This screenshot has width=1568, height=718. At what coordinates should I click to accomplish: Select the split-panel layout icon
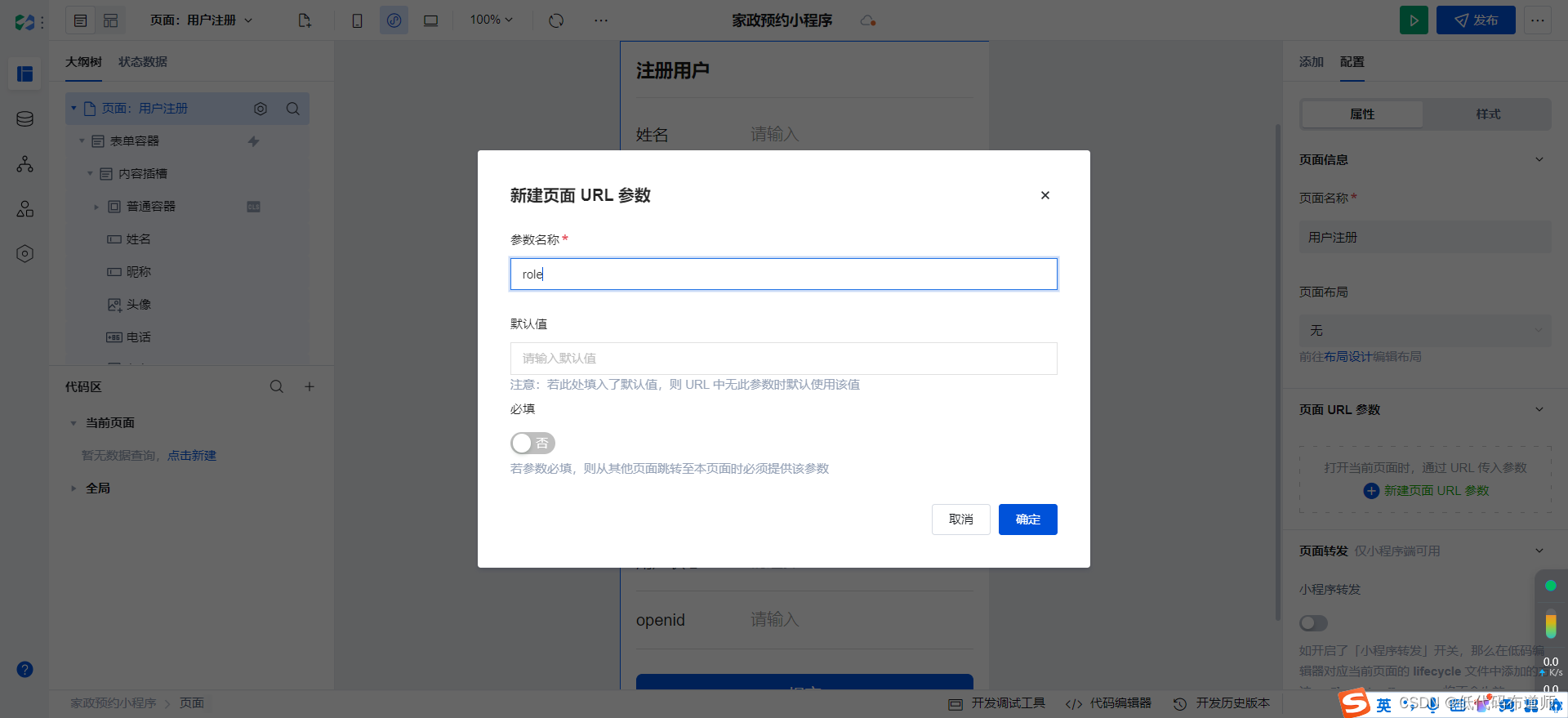[x=110, y=20]
